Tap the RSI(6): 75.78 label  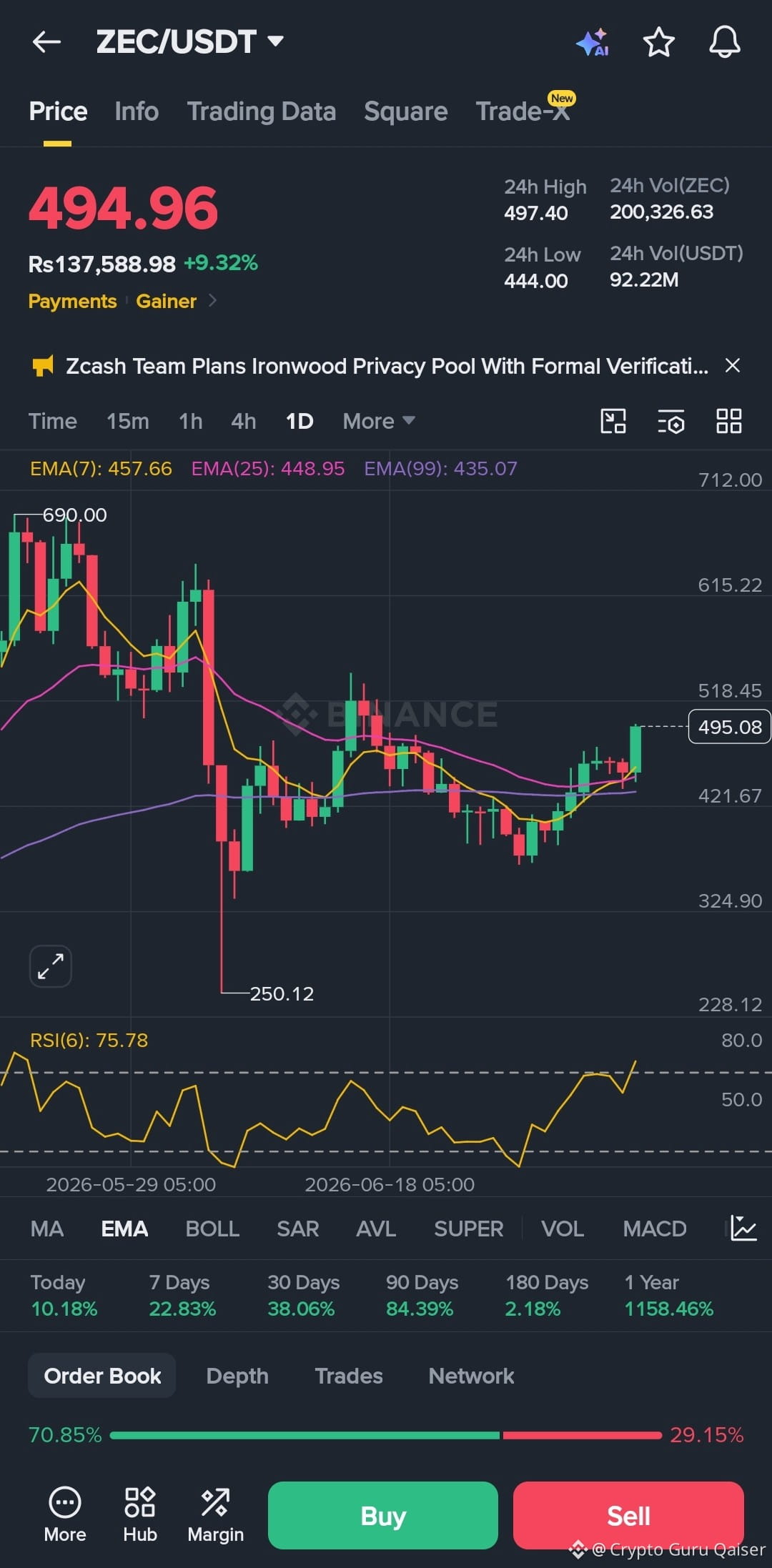pyautogui.click(x=89, y=1040)
